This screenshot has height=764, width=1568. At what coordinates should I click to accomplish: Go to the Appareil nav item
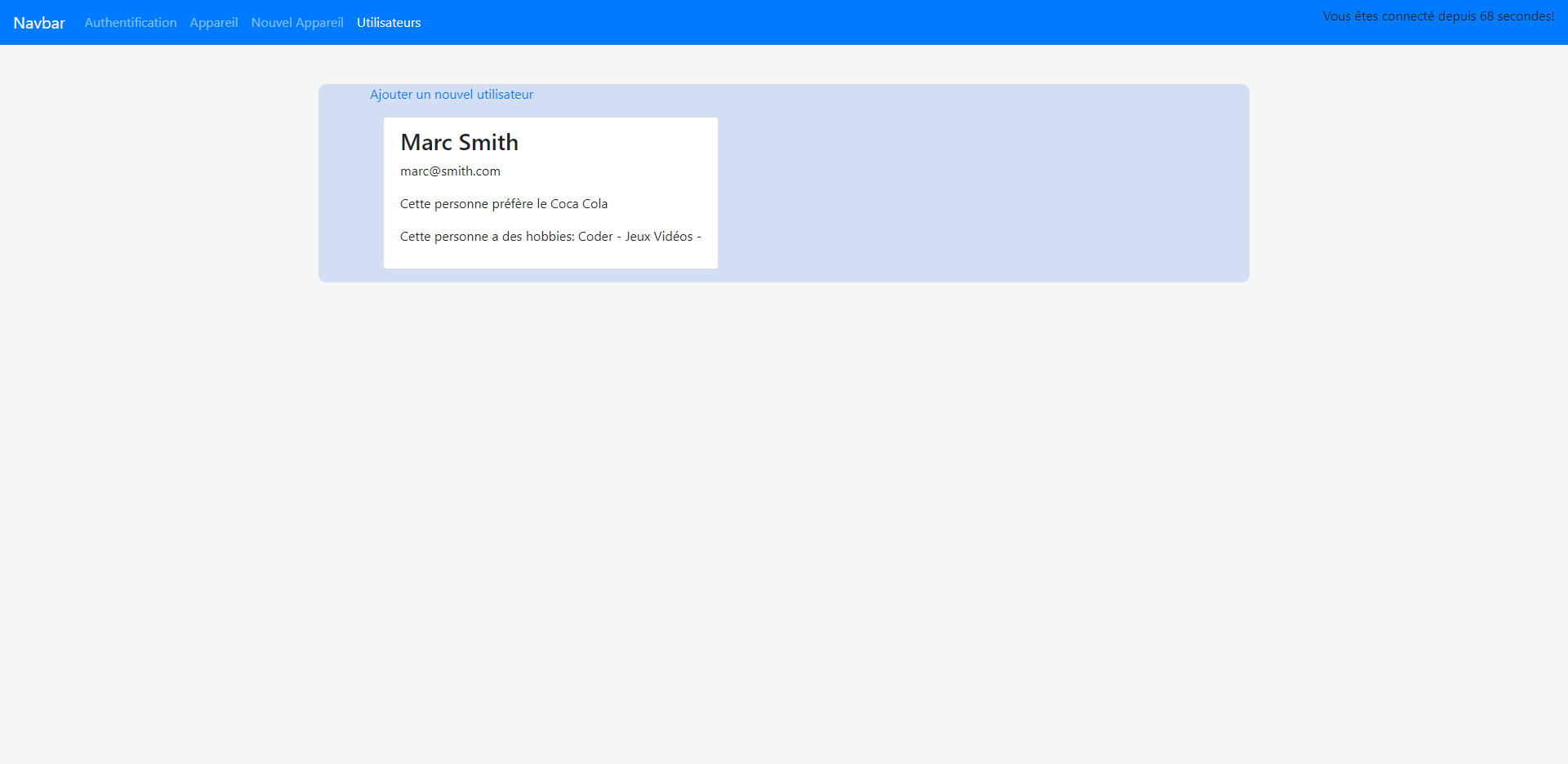[214, 23]
